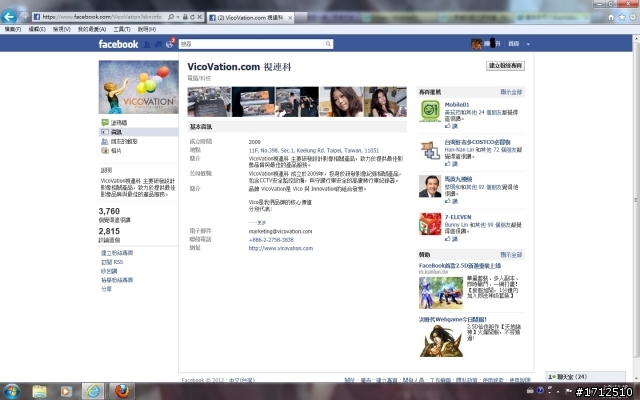
Task: Click the Keelung Rd. Taipei address link
Action: point(313,151)
